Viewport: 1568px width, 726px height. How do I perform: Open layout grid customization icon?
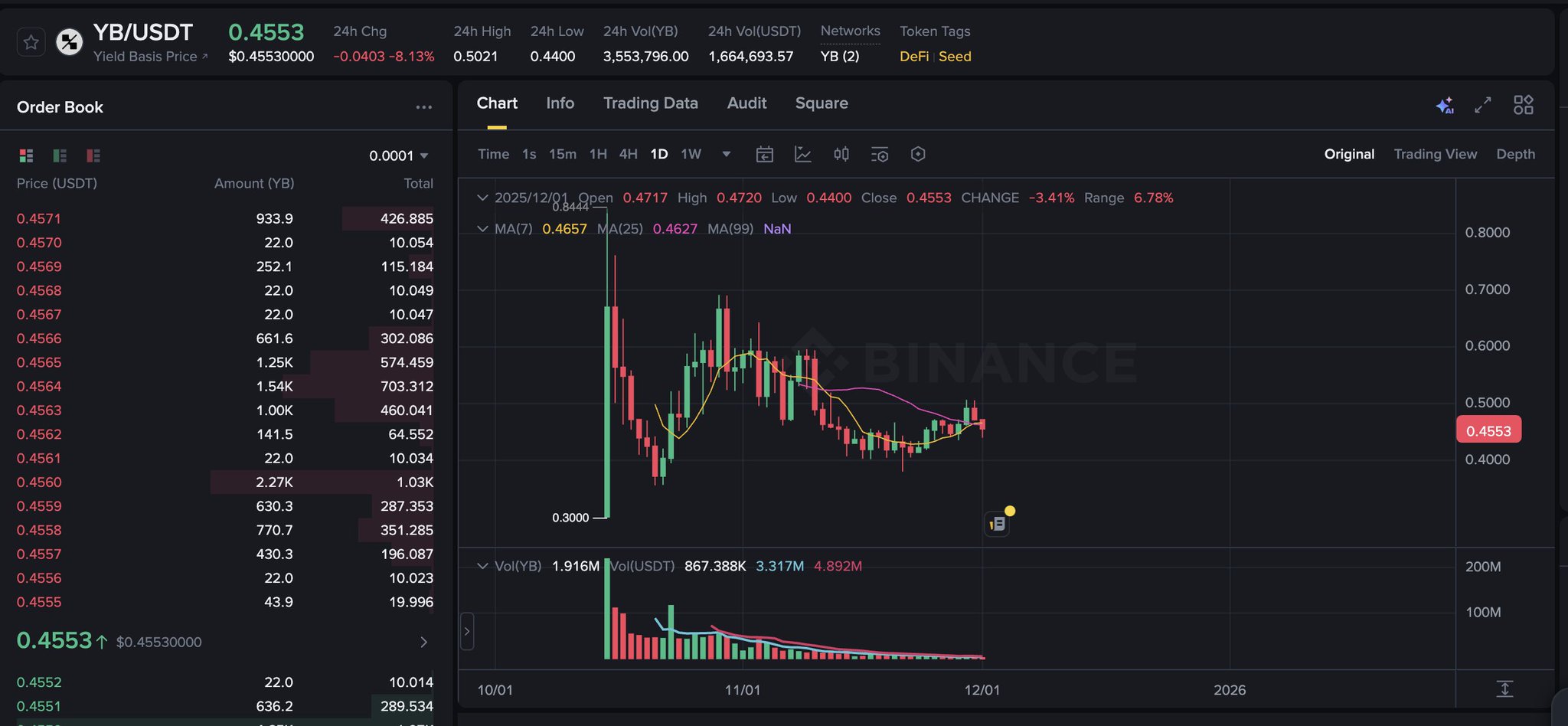tap(1524, 105)
